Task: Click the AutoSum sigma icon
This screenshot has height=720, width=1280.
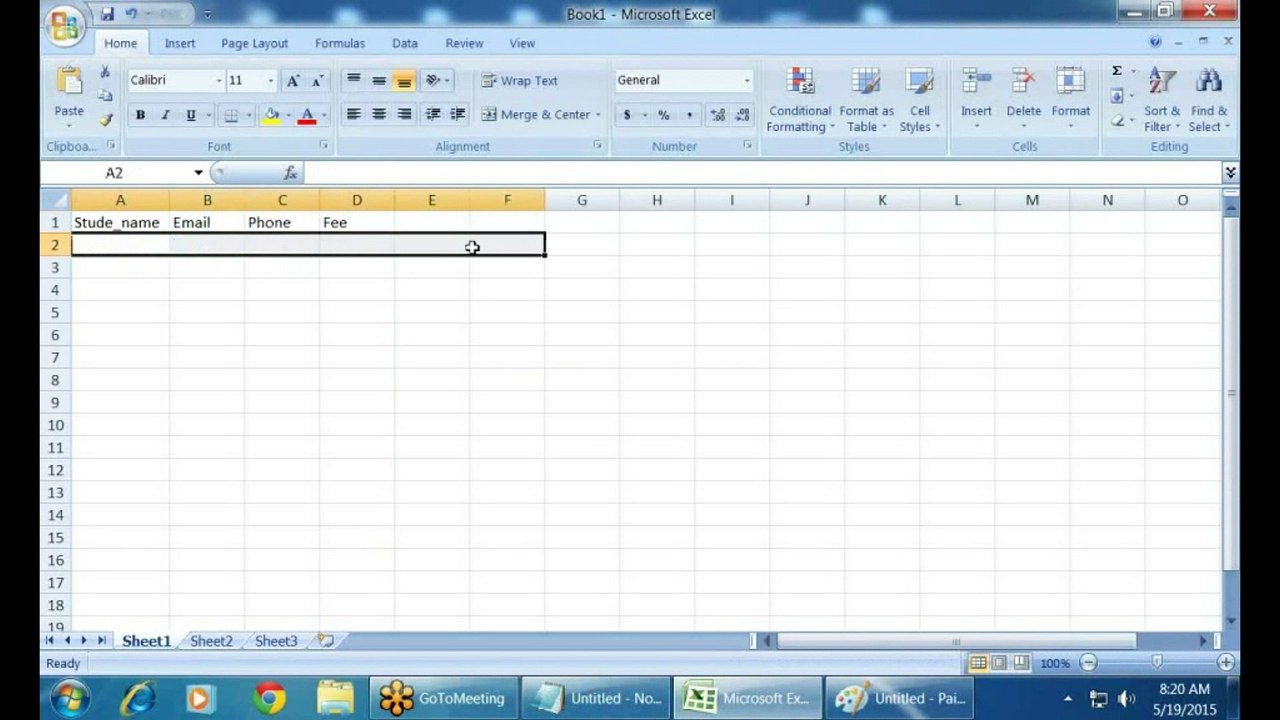Action: [x=1117, y=71]
